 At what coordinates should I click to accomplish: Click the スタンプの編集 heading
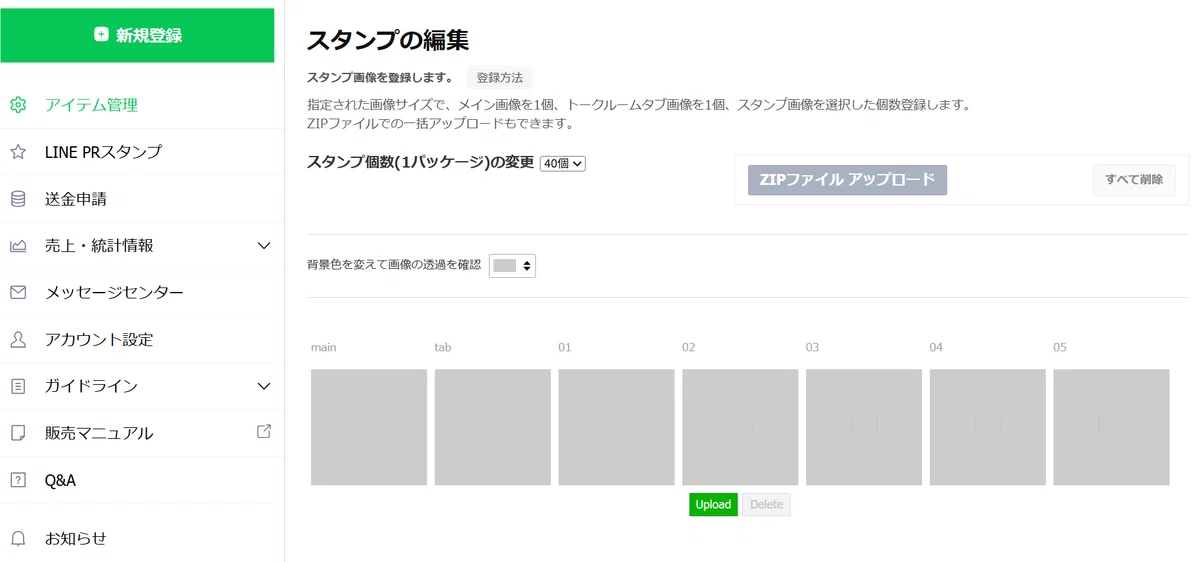point(388,40)
